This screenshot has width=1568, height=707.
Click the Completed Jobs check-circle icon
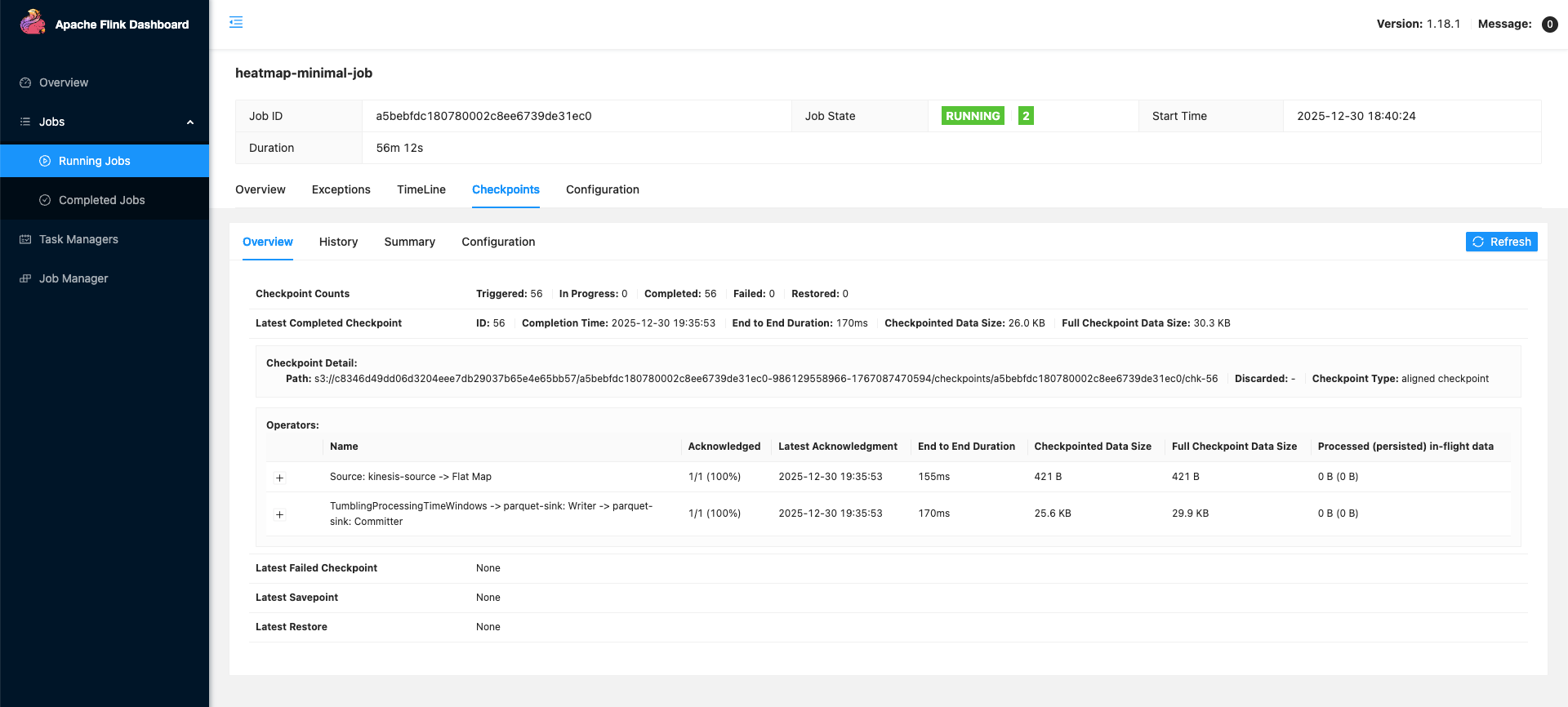pos(45,200)
